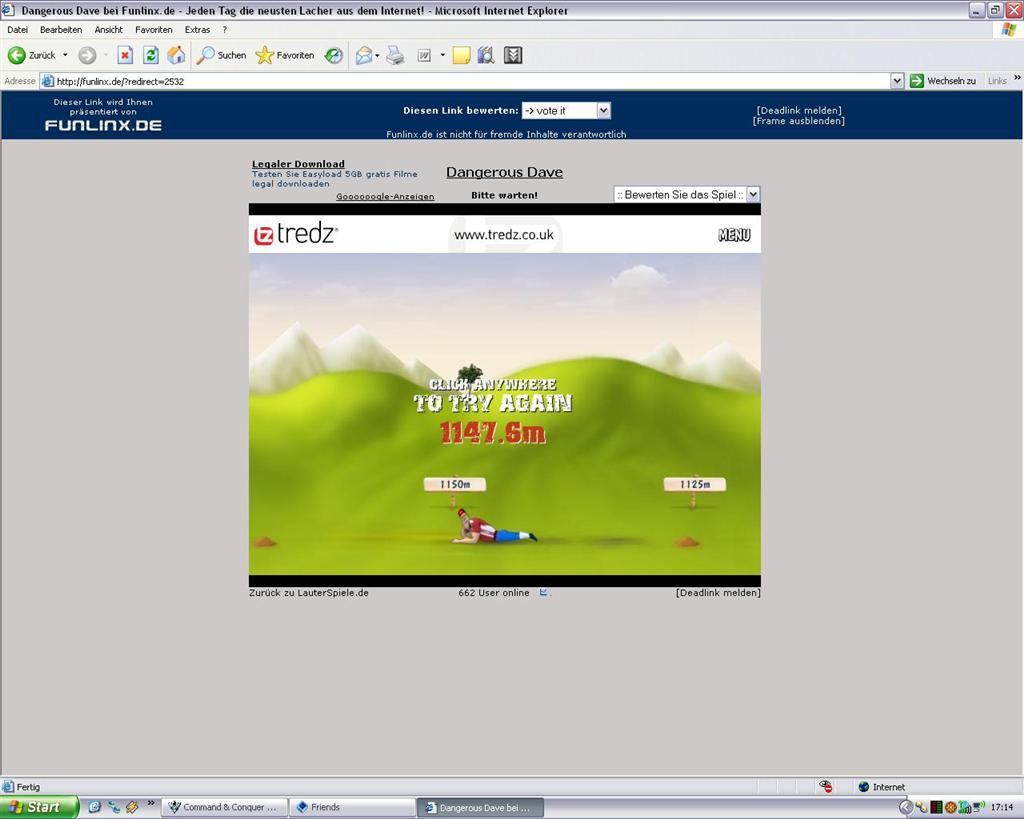This screenshot has width=1024, height=819.
Task: Open the Favoriten menu in menu bar
Action: click(x=153, y=29)
